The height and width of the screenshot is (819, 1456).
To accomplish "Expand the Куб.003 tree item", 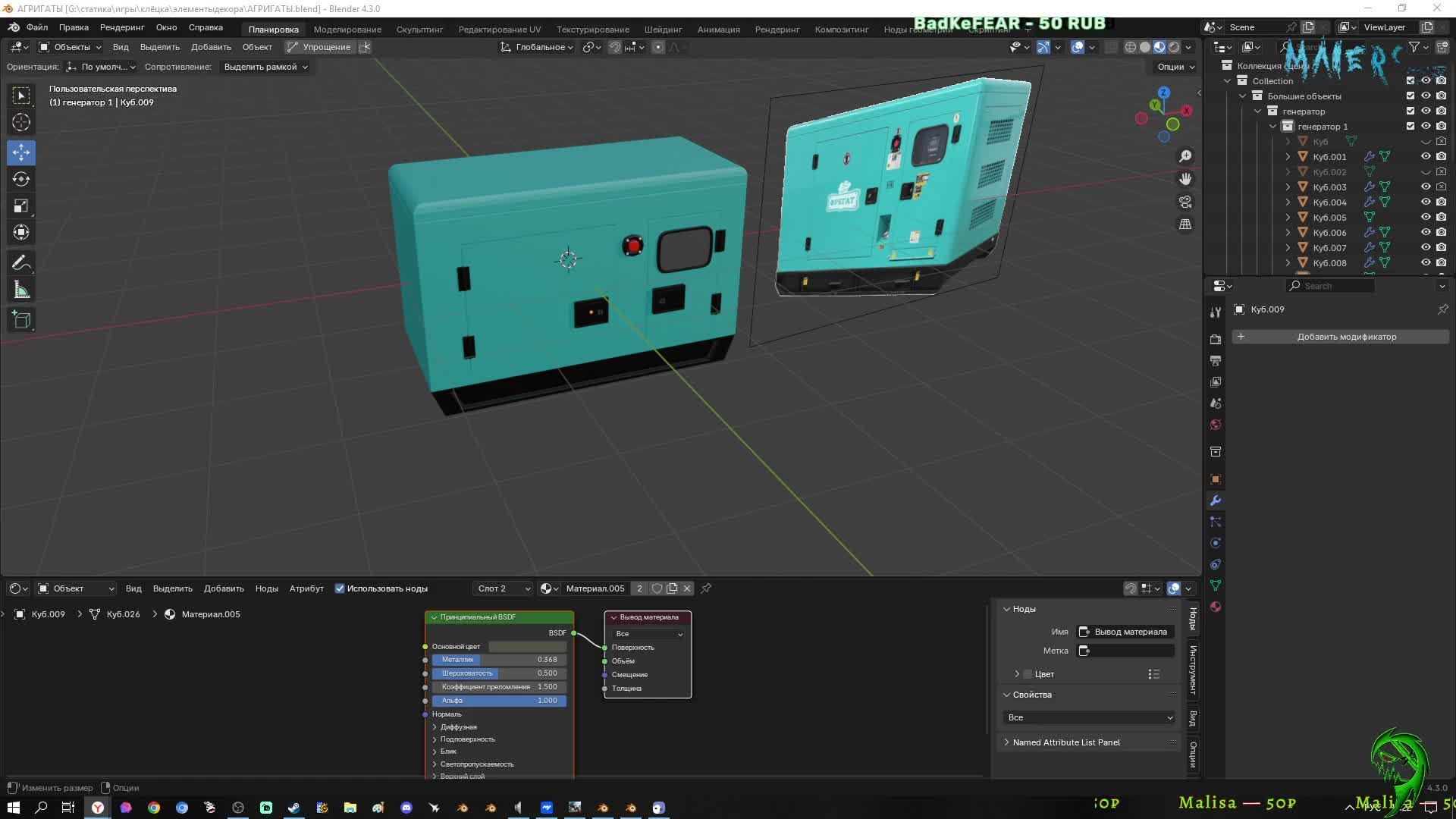I will pyautogui.click(x=1288, y=187).
